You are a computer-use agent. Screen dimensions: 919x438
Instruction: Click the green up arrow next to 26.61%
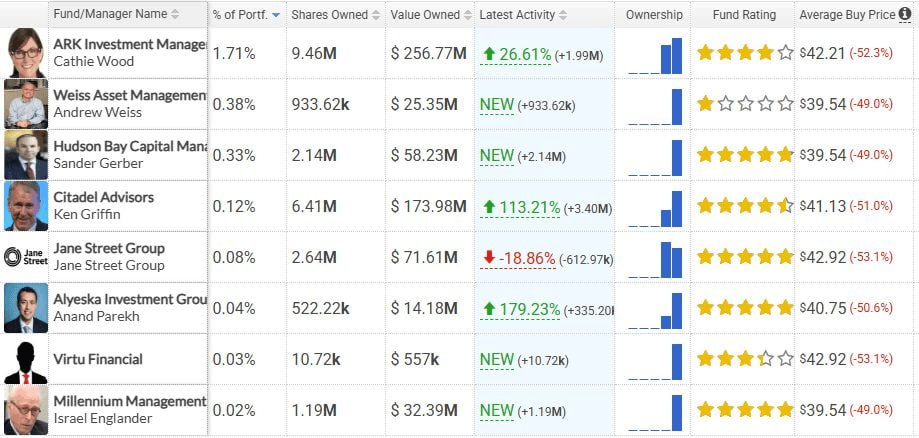point(489,53)
